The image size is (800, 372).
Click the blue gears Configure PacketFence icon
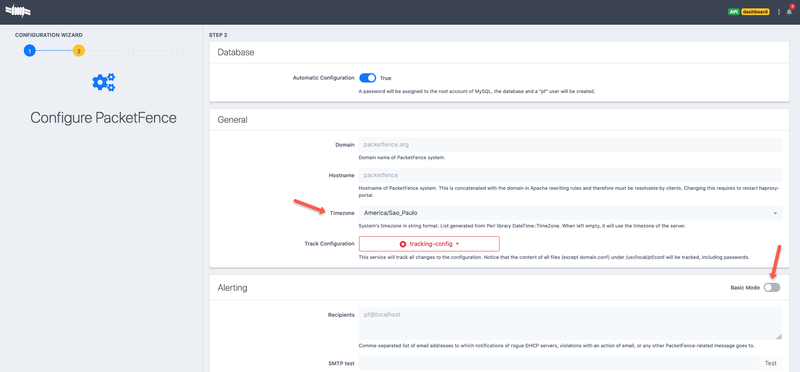click(104, 83)
